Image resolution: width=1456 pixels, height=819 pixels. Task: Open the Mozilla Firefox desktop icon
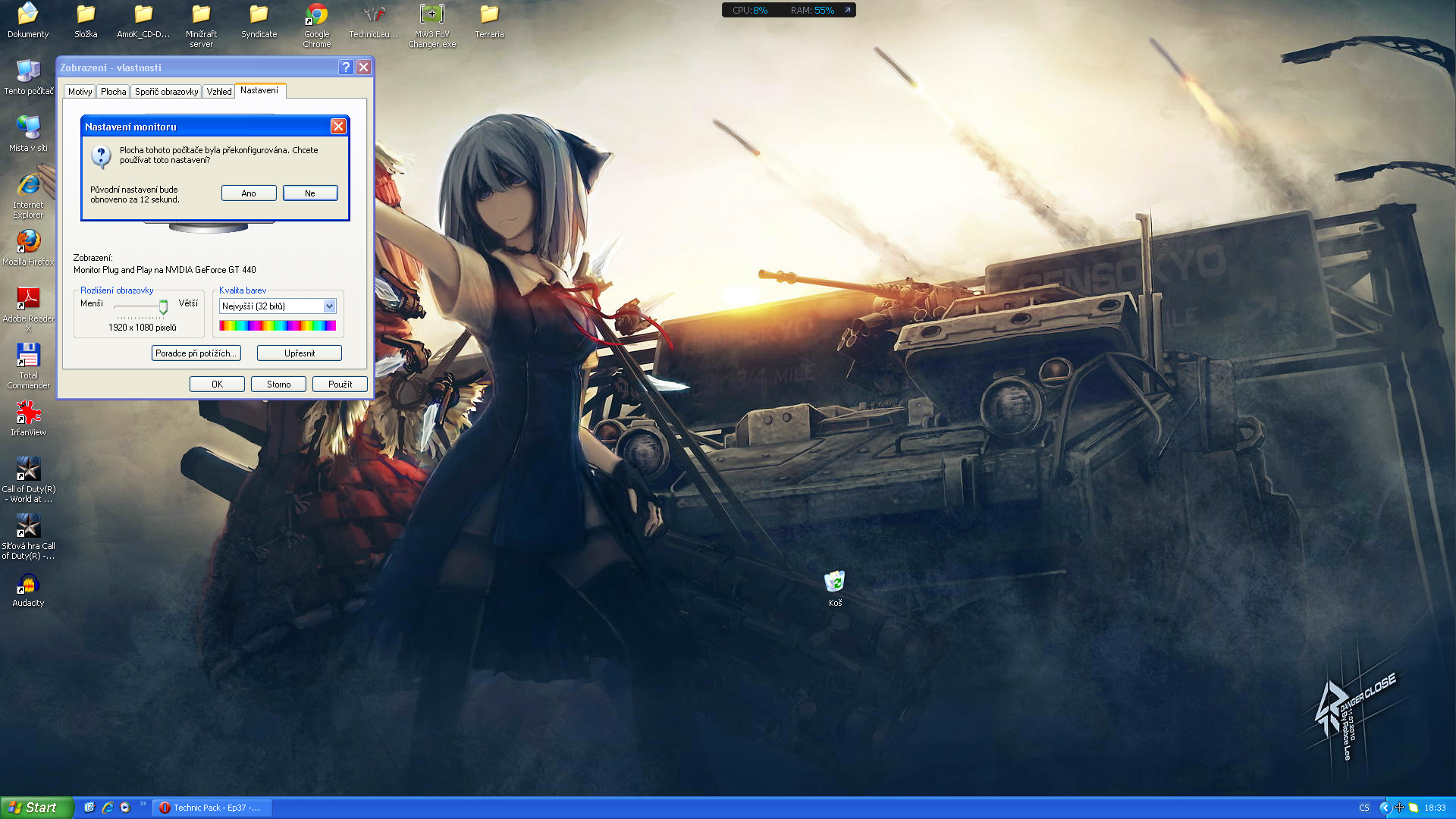tap(28, 243)
